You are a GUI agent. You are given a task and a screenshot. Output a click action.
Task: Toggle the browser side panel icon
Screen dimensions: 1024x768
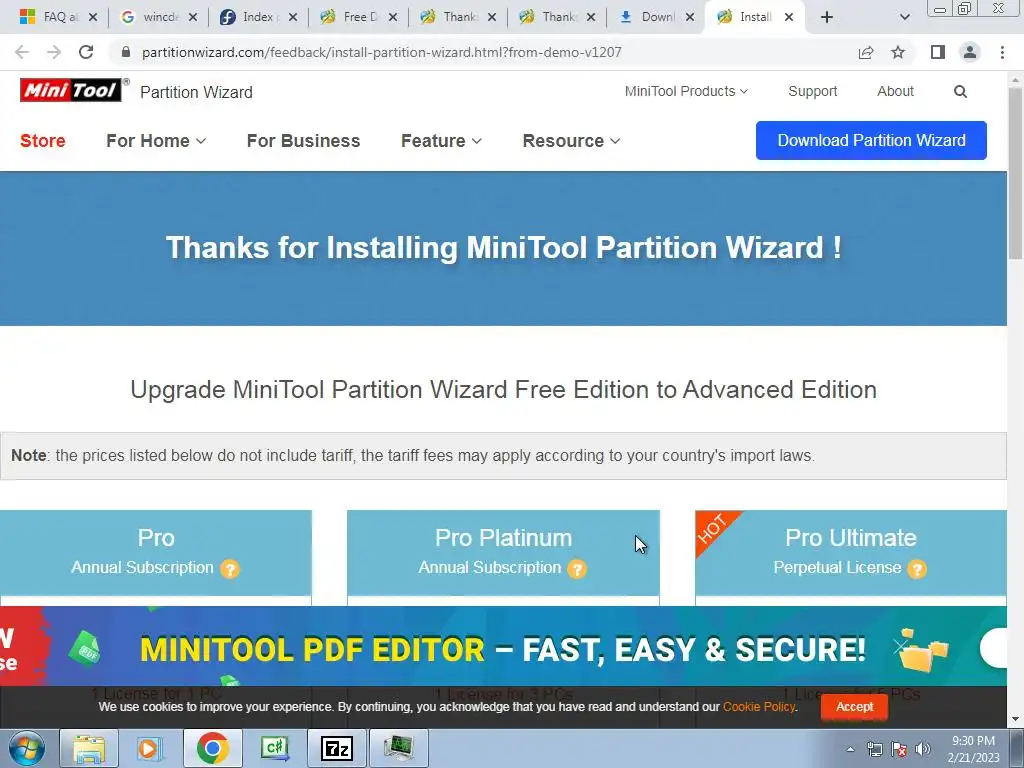(x=938, y=52)
